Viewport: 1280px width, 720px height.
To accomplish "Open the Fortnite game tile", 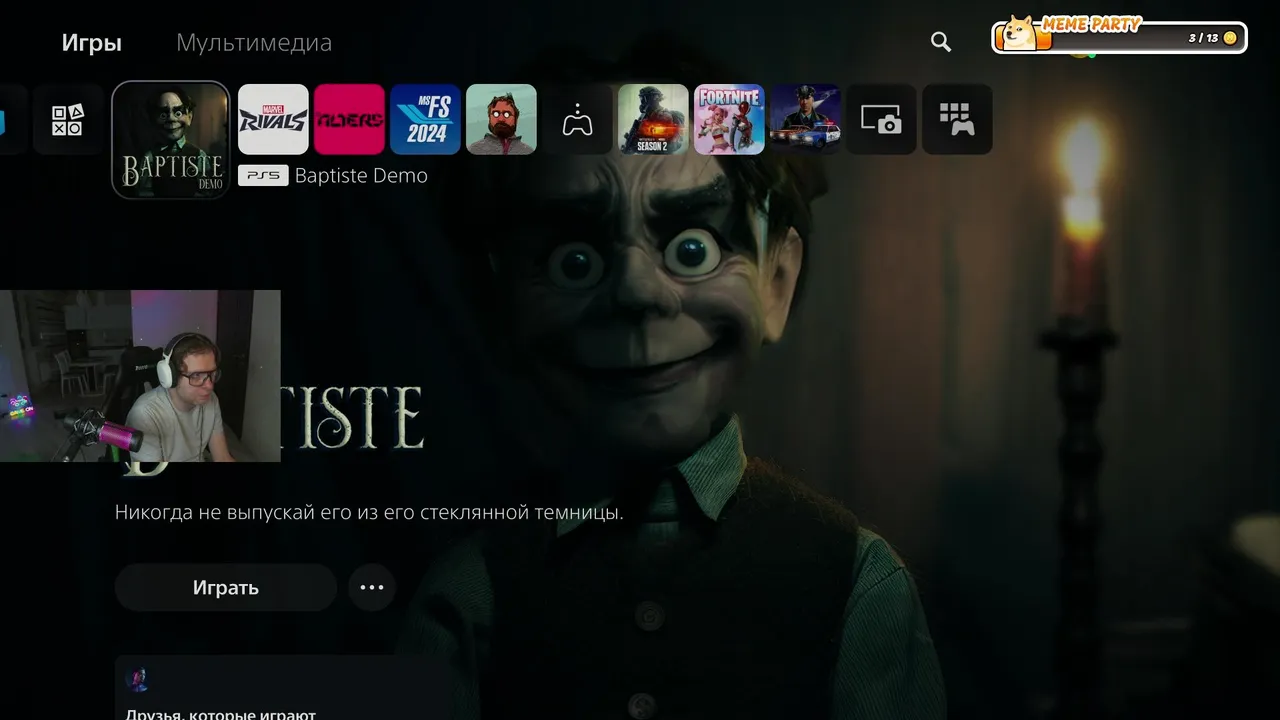I will coord(729,119).
